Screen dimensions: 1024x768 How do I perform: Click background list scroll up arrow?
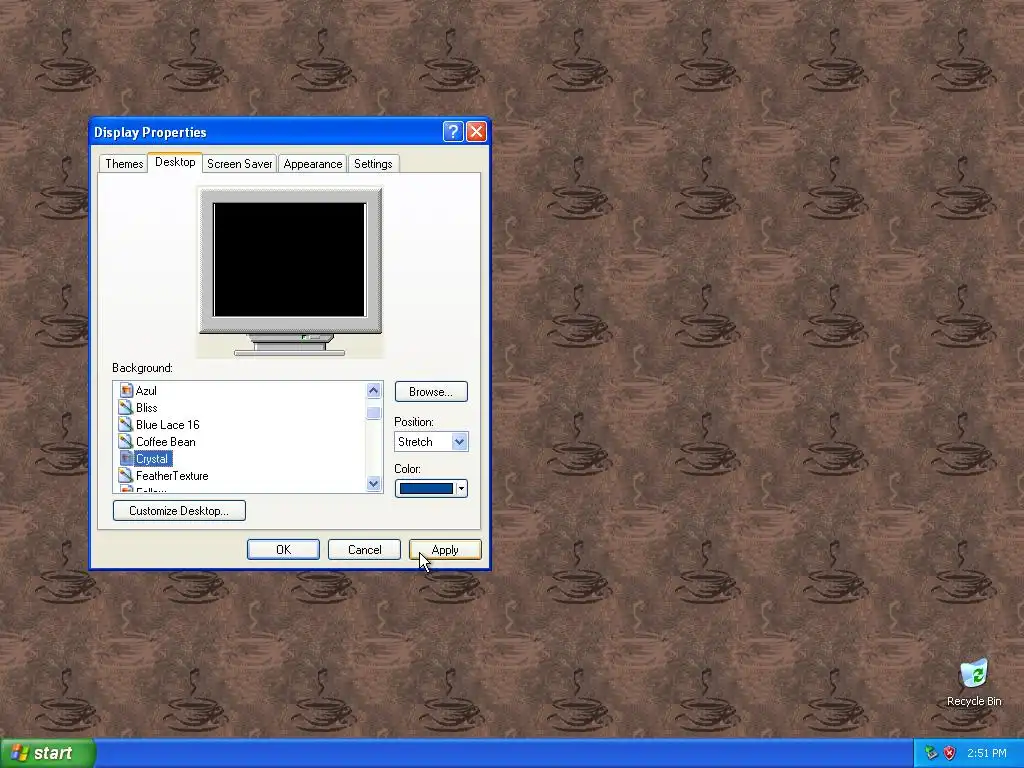(x=374, y=391)
